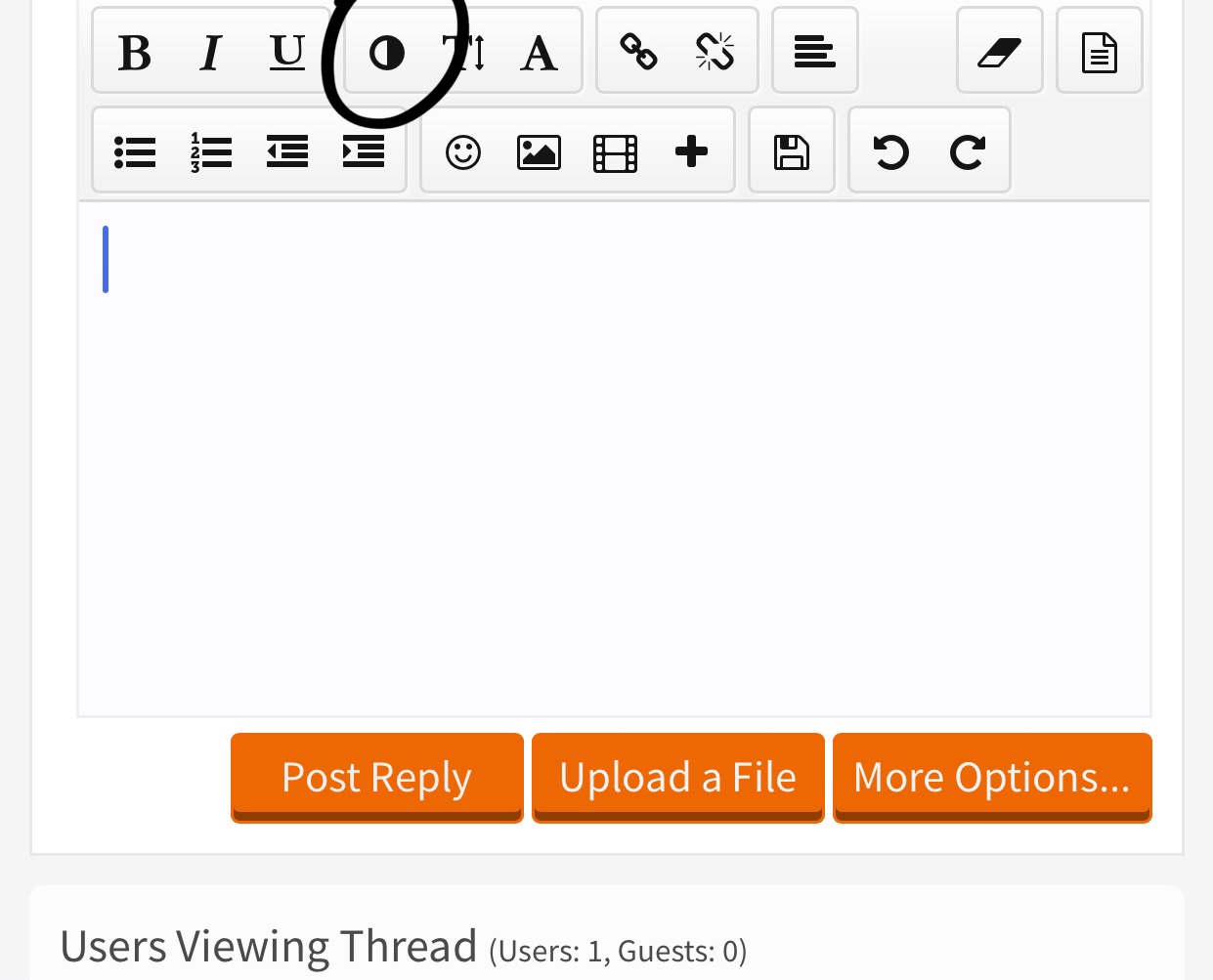Screen dimensions: 1213x980
Task: Open the font family dropdown
Action: (x=539, y=53)
